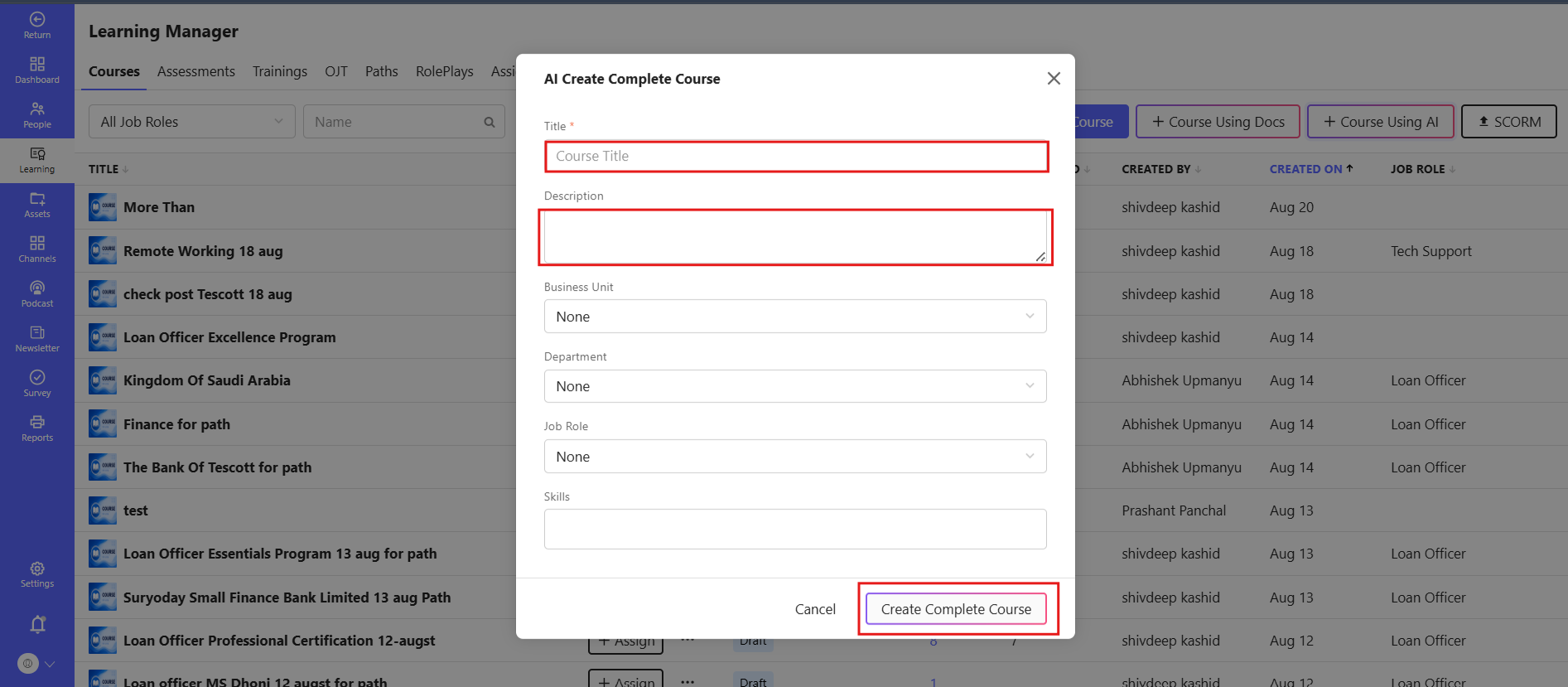This screenshot has width=1568, height=687.
Task: Open the All Job Roles filter dropdown
Action: (x=192, y=122)
